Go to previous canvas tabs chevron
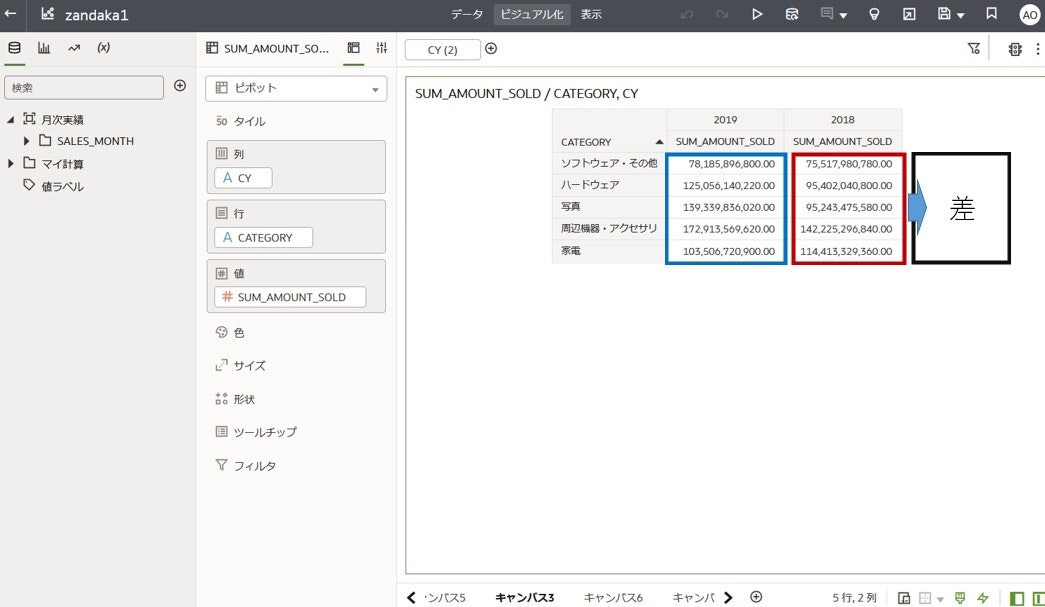Screen dimensions: 1045x607 click(x=411, y=598)
